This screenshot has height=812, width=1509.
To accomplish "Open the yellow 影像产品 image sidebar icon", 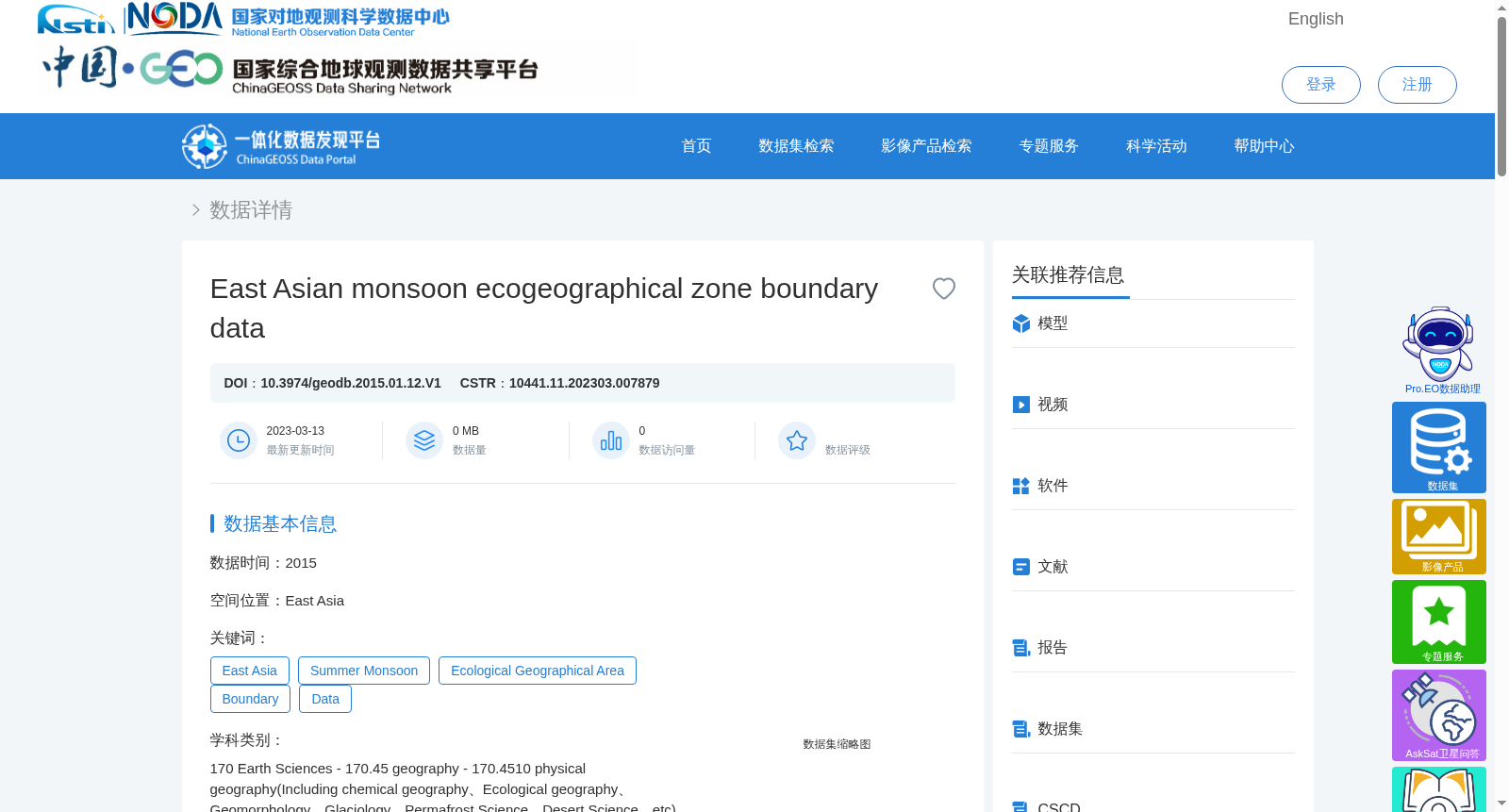I will click(1438, 537).
